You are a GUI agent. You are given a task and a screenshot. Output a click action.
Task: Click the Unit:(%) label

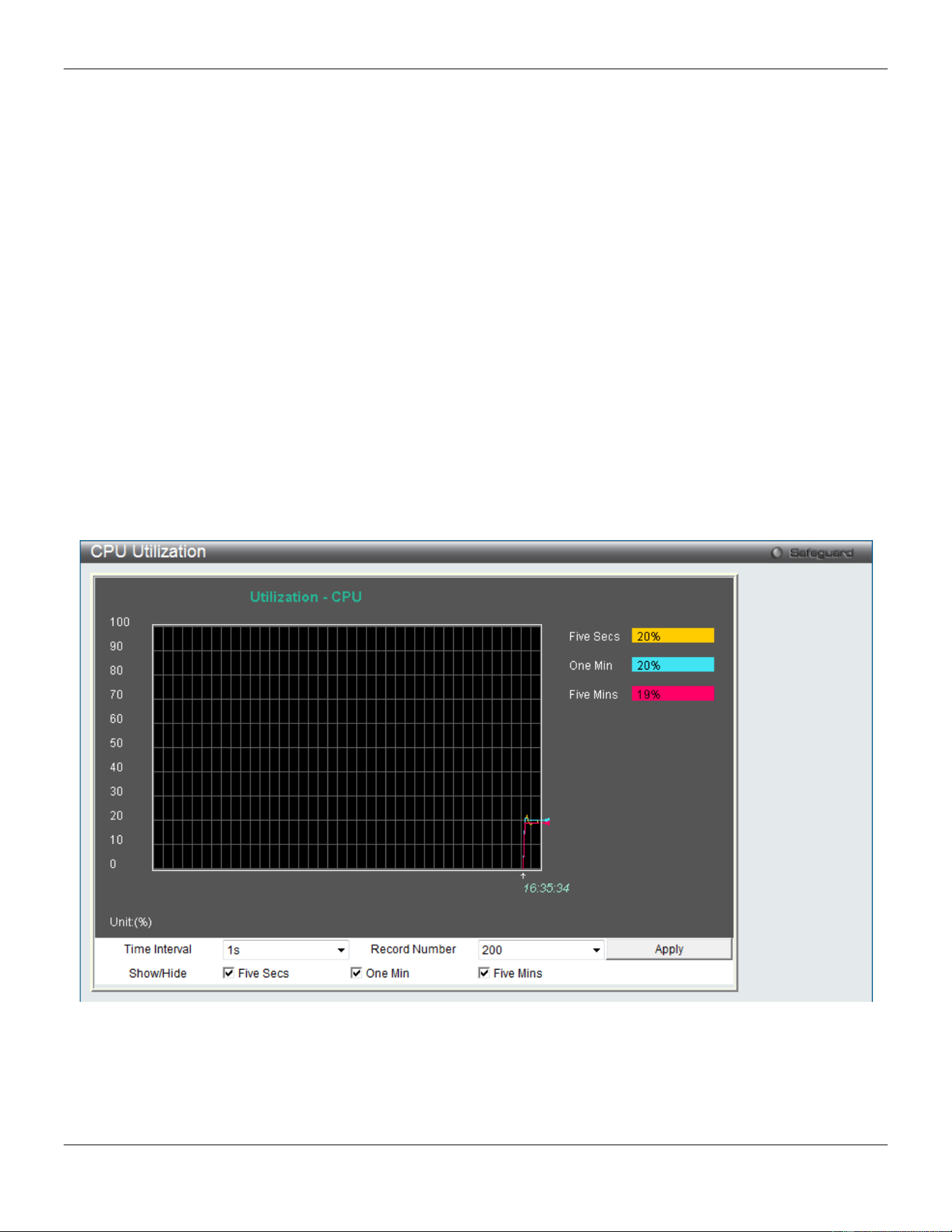pos(131,922)
